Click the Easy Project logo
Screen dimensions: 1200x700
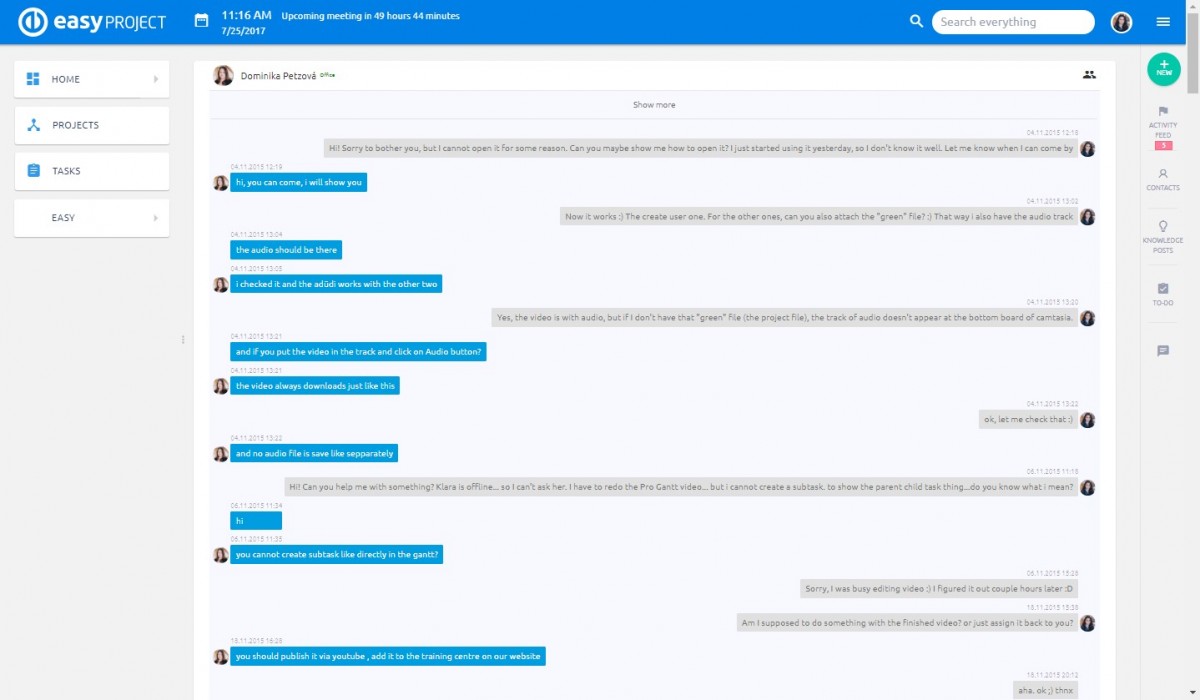[x=92, y=22]
